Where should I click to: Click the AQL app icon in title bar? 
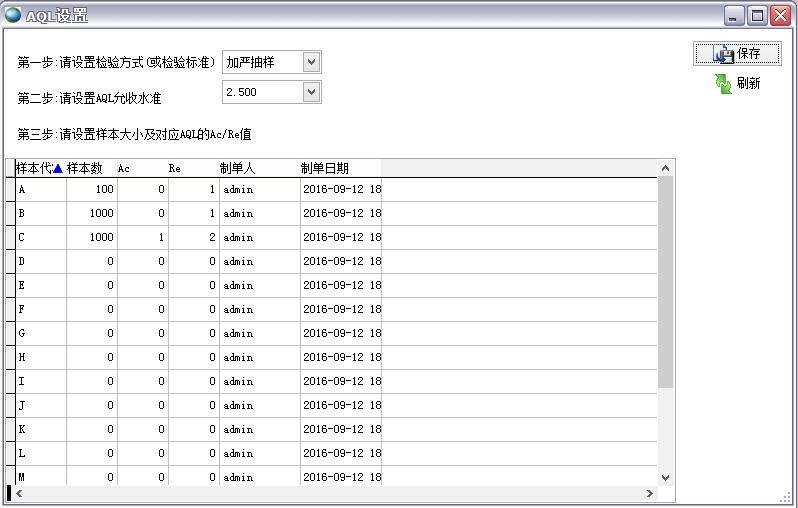pos(13,15)
